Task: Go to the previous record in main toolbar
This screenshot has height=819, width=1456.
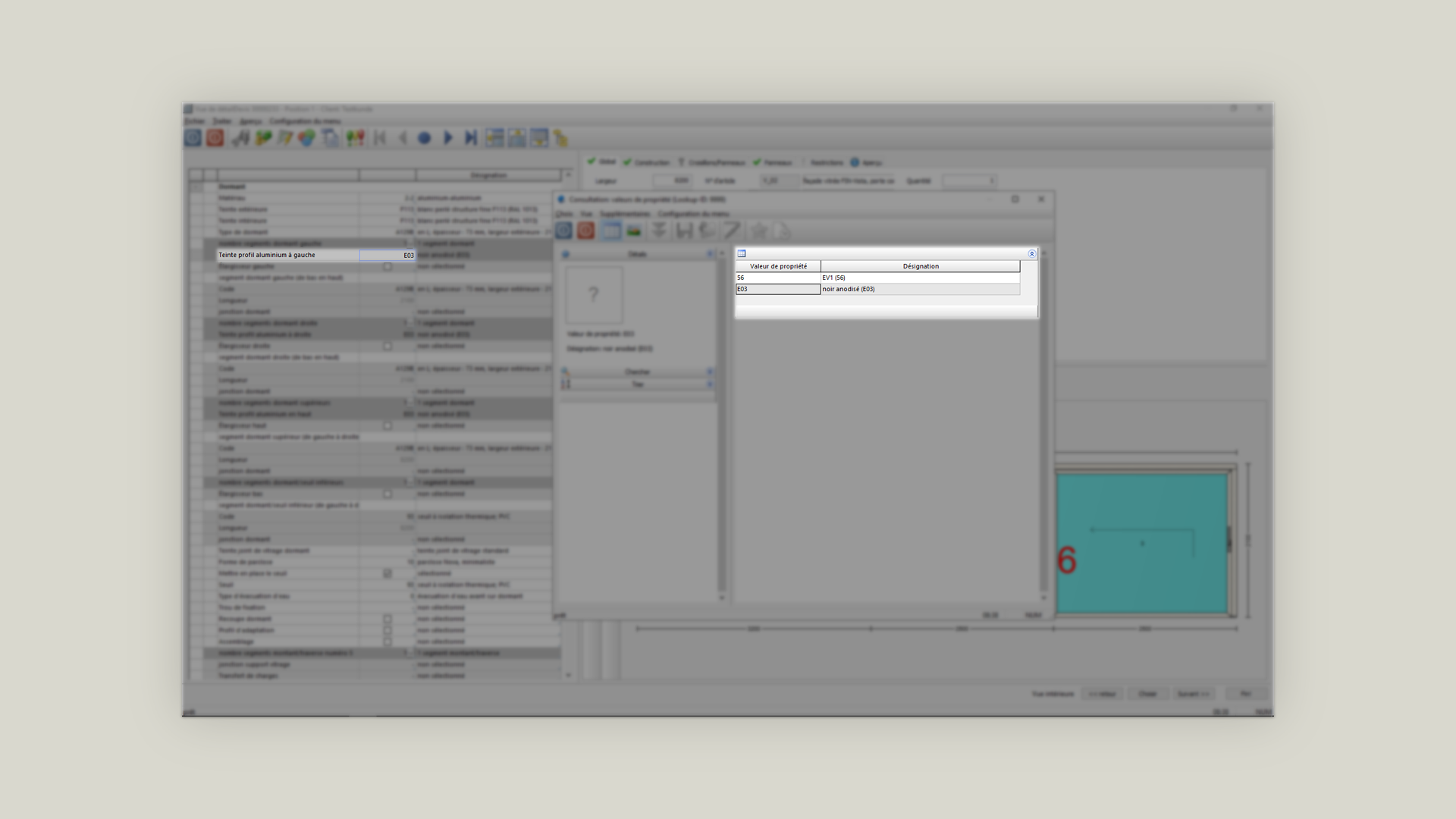Action: coord(403,138)
